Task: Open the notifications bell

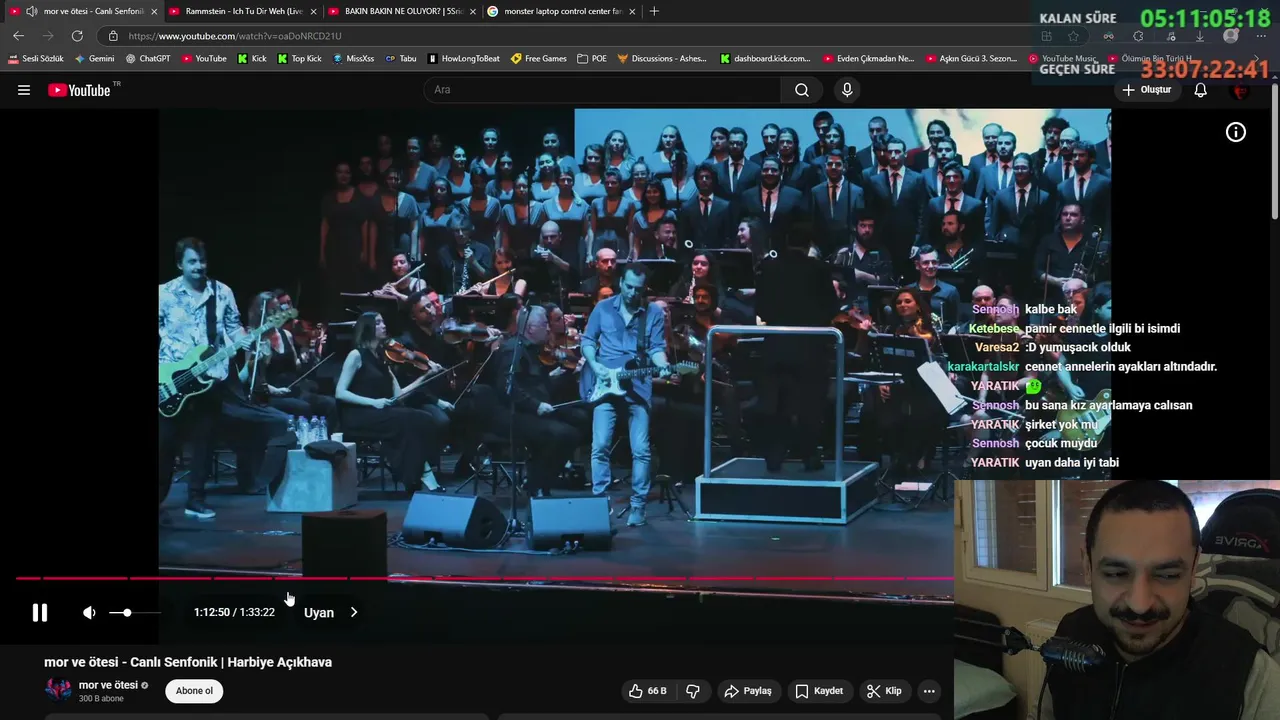Action: [1201, 90]
